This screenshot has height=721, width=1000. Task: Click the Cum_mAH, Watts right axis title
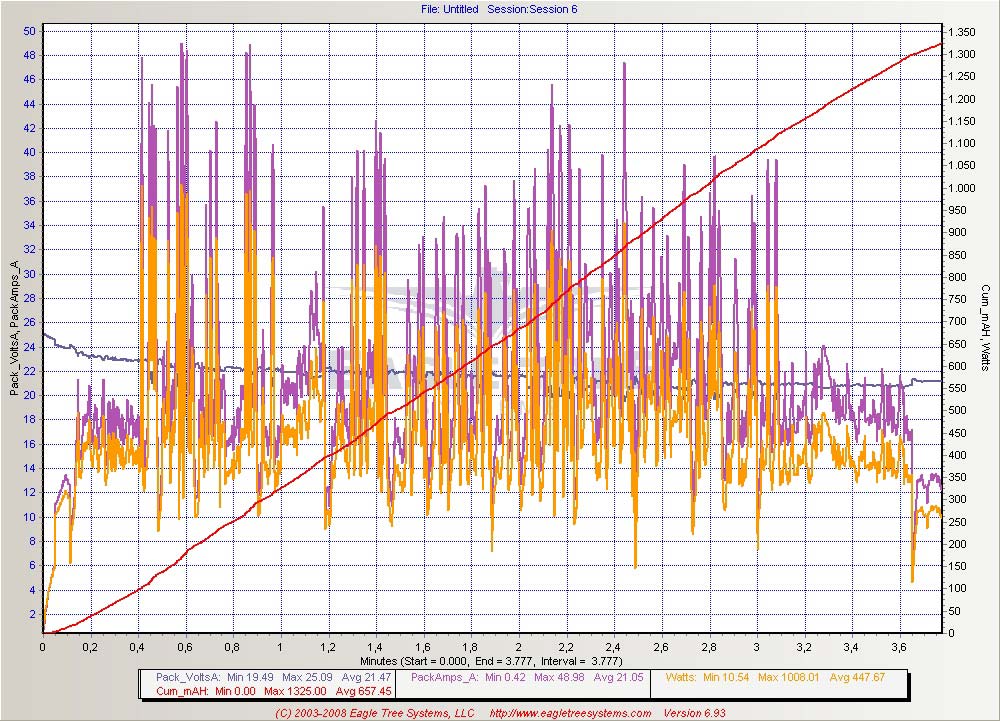pos(984,330)
